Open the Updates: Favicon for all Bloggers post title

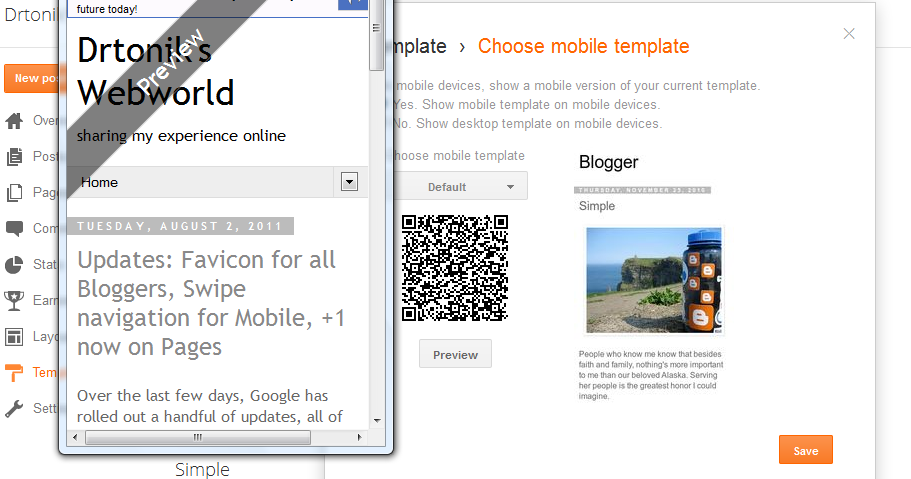click(211, 303)
